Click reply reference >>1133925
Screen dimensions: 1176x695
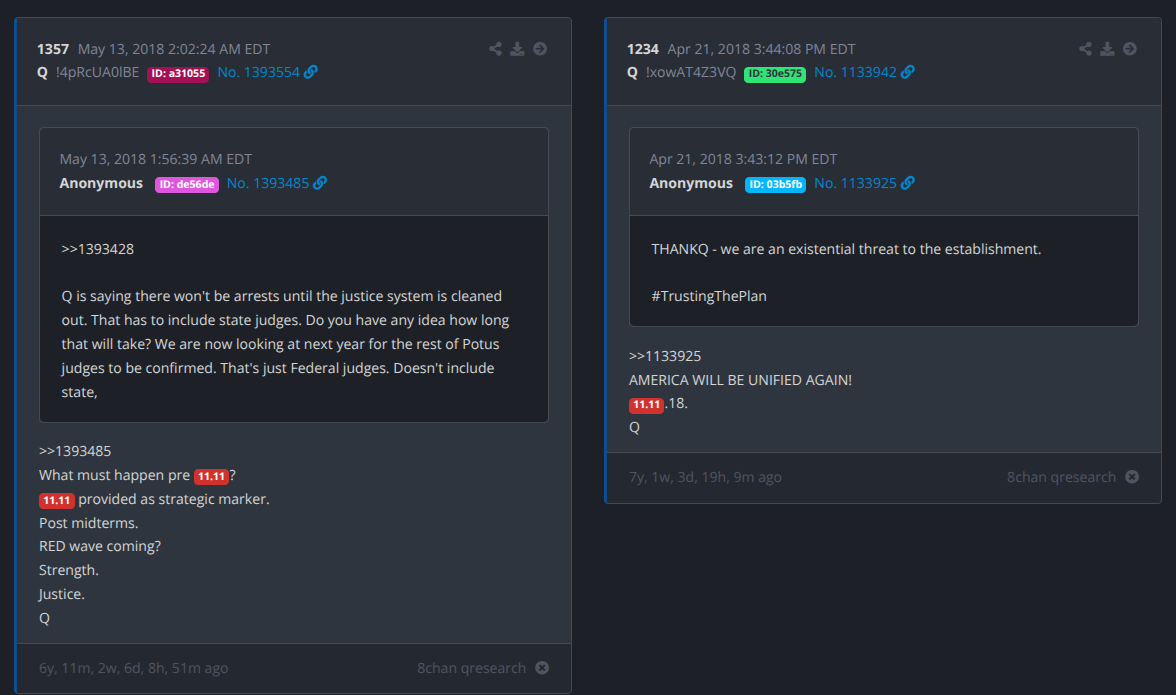(x=664, y=356)
